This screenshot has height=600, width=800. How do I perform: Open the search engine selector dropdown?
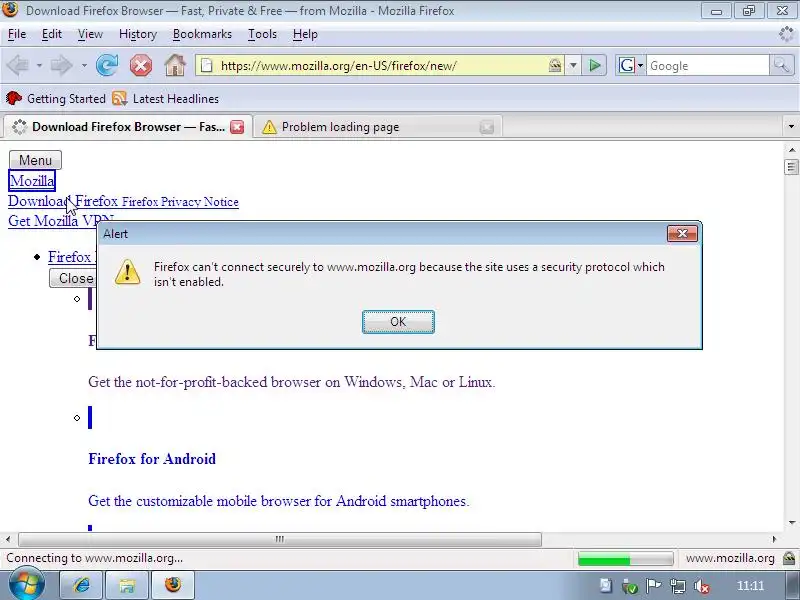click(640, 65)
